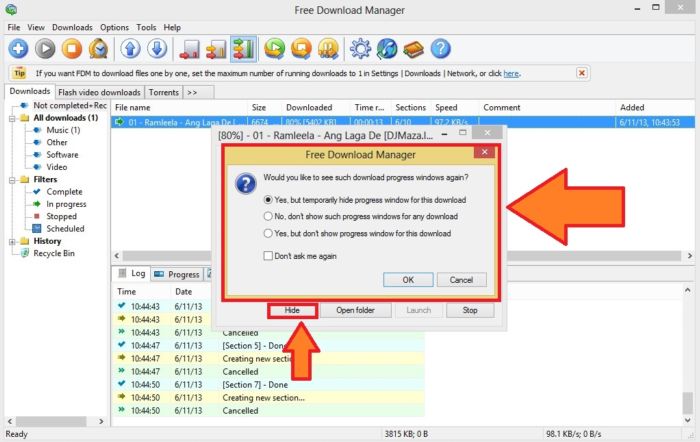Move download down with blue down arrow
Screen dimensions: 700x442
point(157,49)
